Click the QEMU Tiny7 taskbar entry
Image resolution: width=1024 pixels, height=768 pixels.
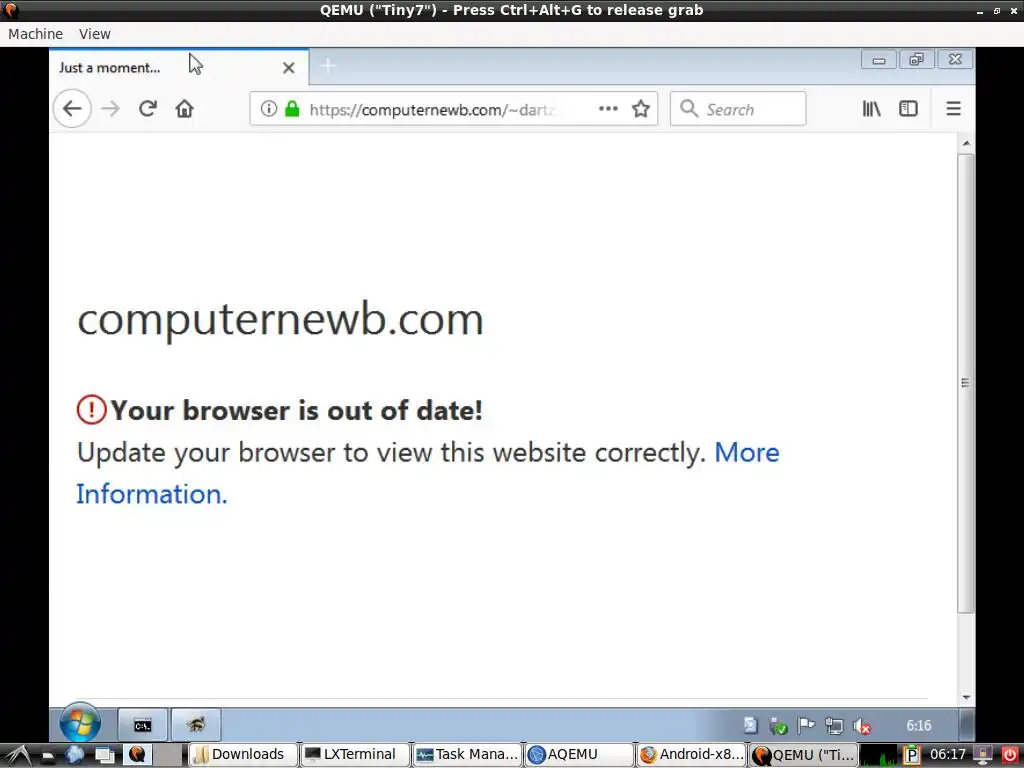803,755
